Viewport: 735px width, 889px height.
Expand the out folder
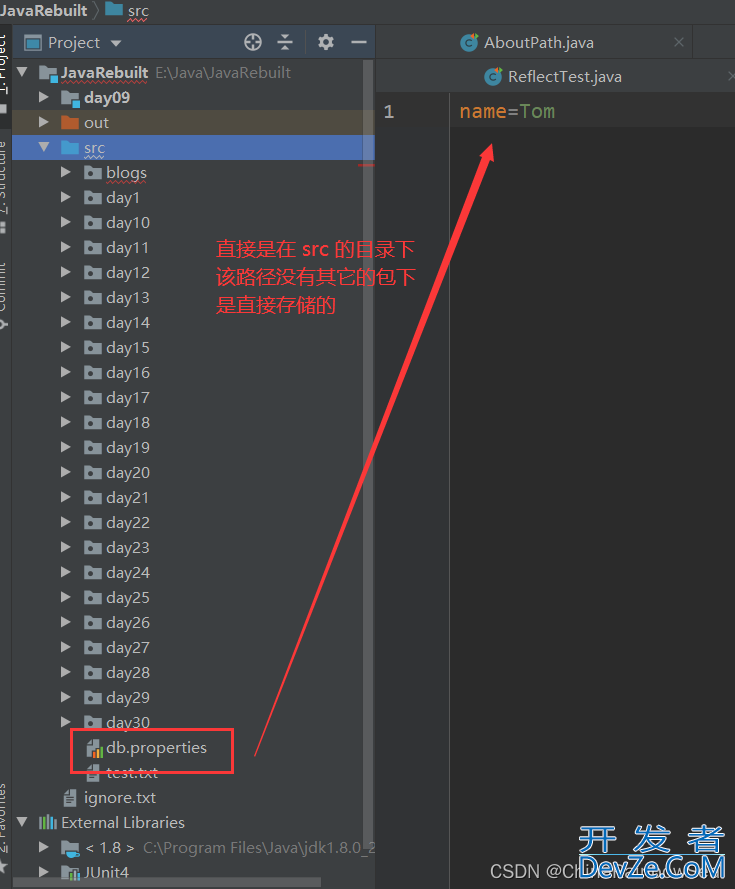[44, 122]
